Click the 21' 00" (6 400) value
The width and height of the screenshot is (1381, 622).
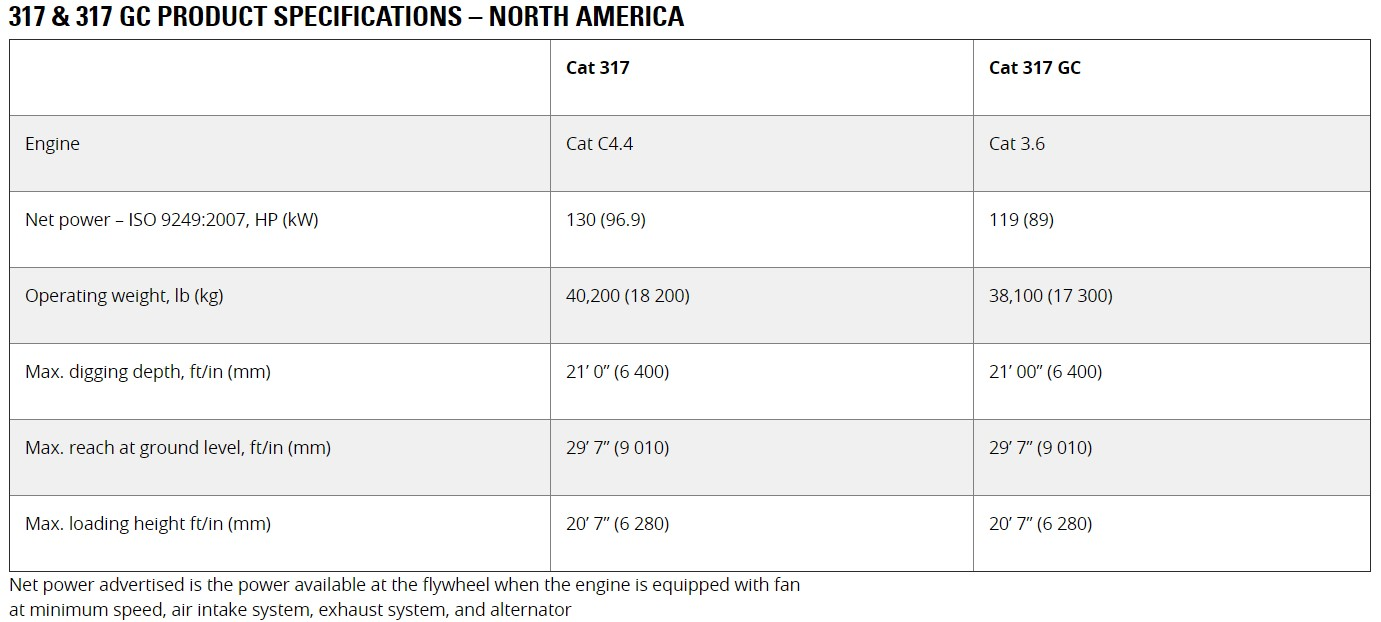[1045, 372]
